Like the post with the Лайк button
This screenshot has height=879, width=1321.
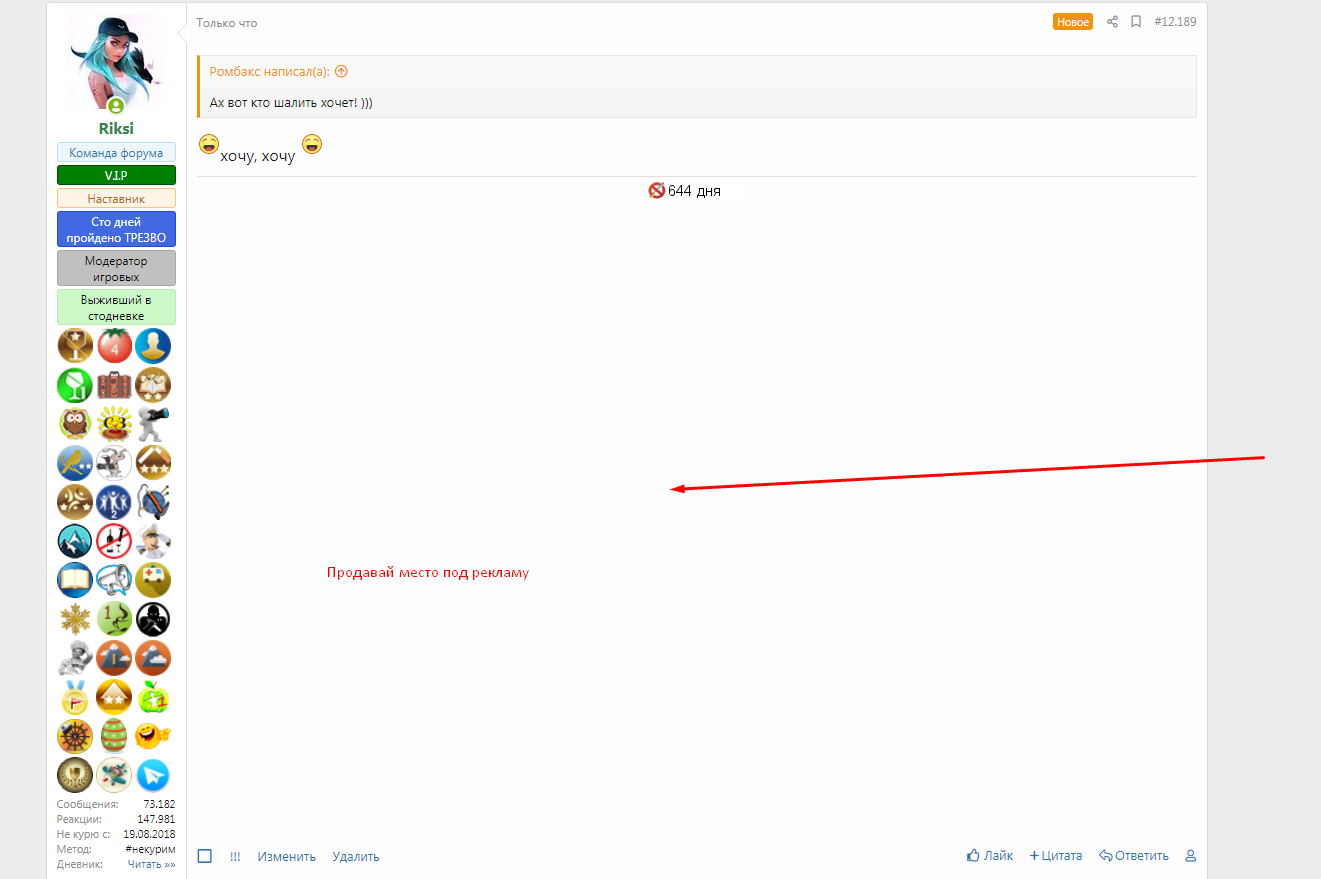tap(990, 856)
